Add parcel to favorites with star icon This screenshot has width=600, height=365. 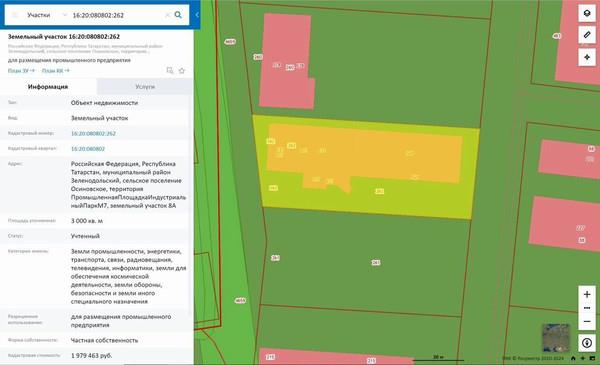click(x=182, y=70)
